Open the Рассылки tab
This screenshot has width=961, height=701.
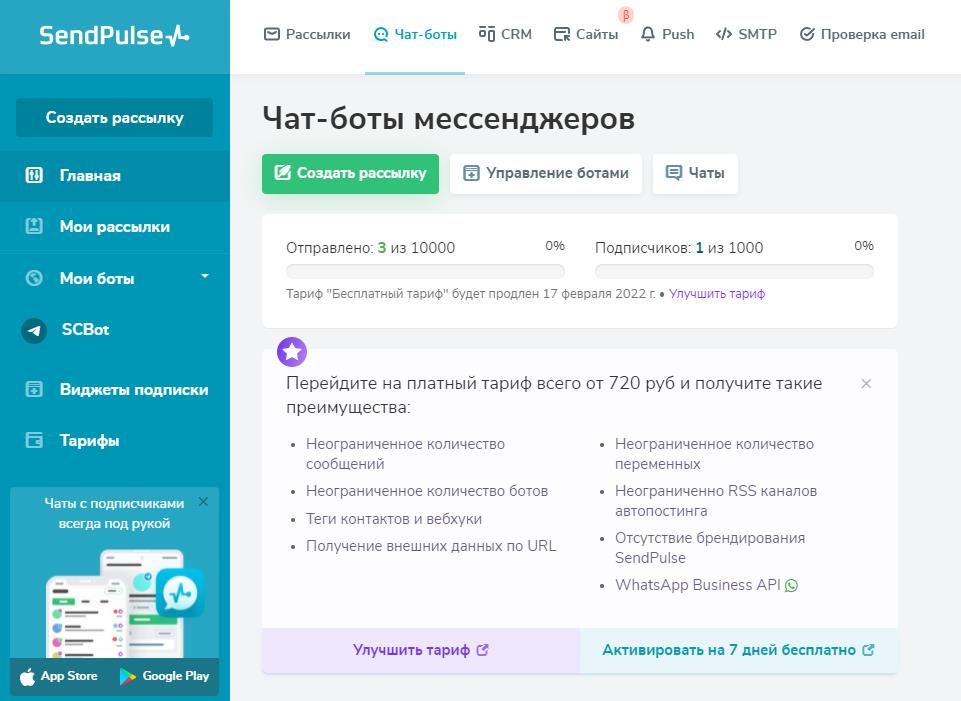coord(307,34)
